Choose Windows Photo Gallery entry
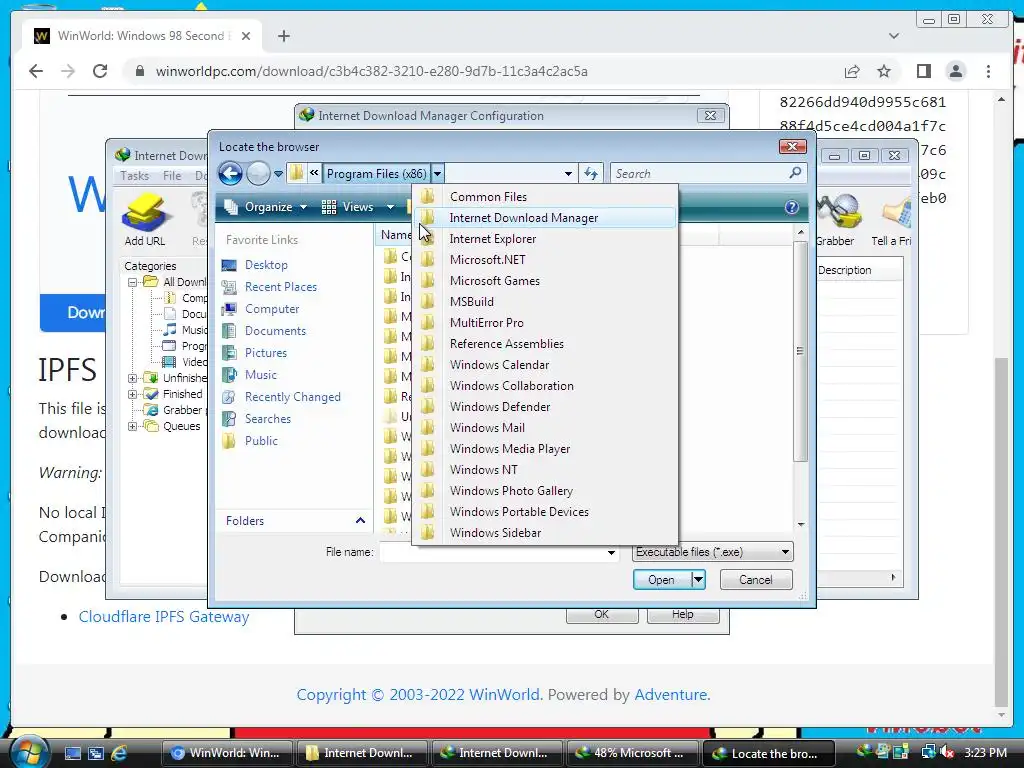Screen dimensions: 1024x768 (x=545, y=490)
